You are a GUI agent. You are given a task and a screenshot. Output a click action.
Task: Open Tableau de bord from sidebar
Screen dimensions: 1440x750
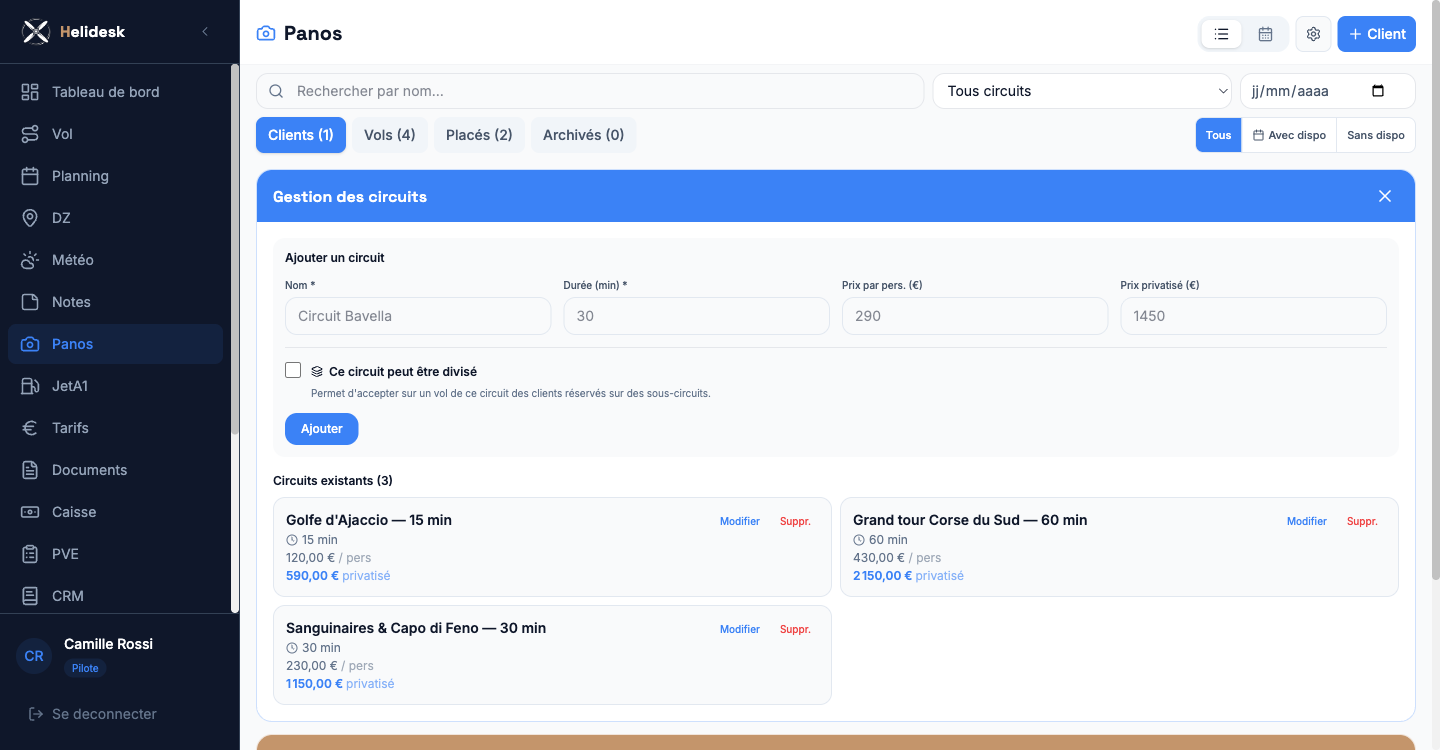pyautogui.click(x=115, y=92)
